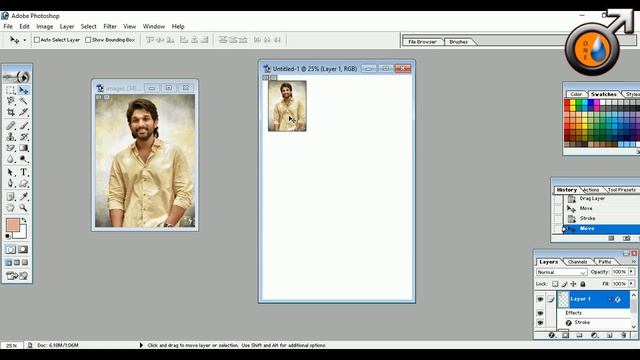640x360 pixels.
Task: Select the Crop tool
Action: pyautogui.click(x=11, y=111)
